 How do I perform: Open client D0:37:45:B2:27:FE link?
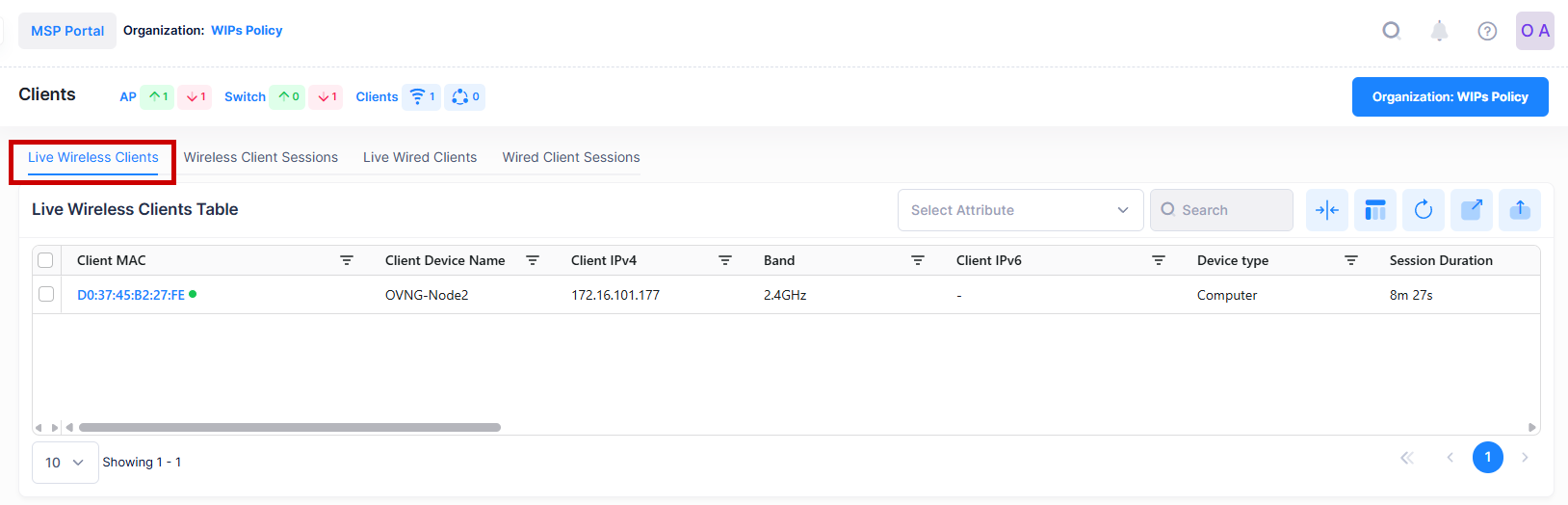coord(131,295)
